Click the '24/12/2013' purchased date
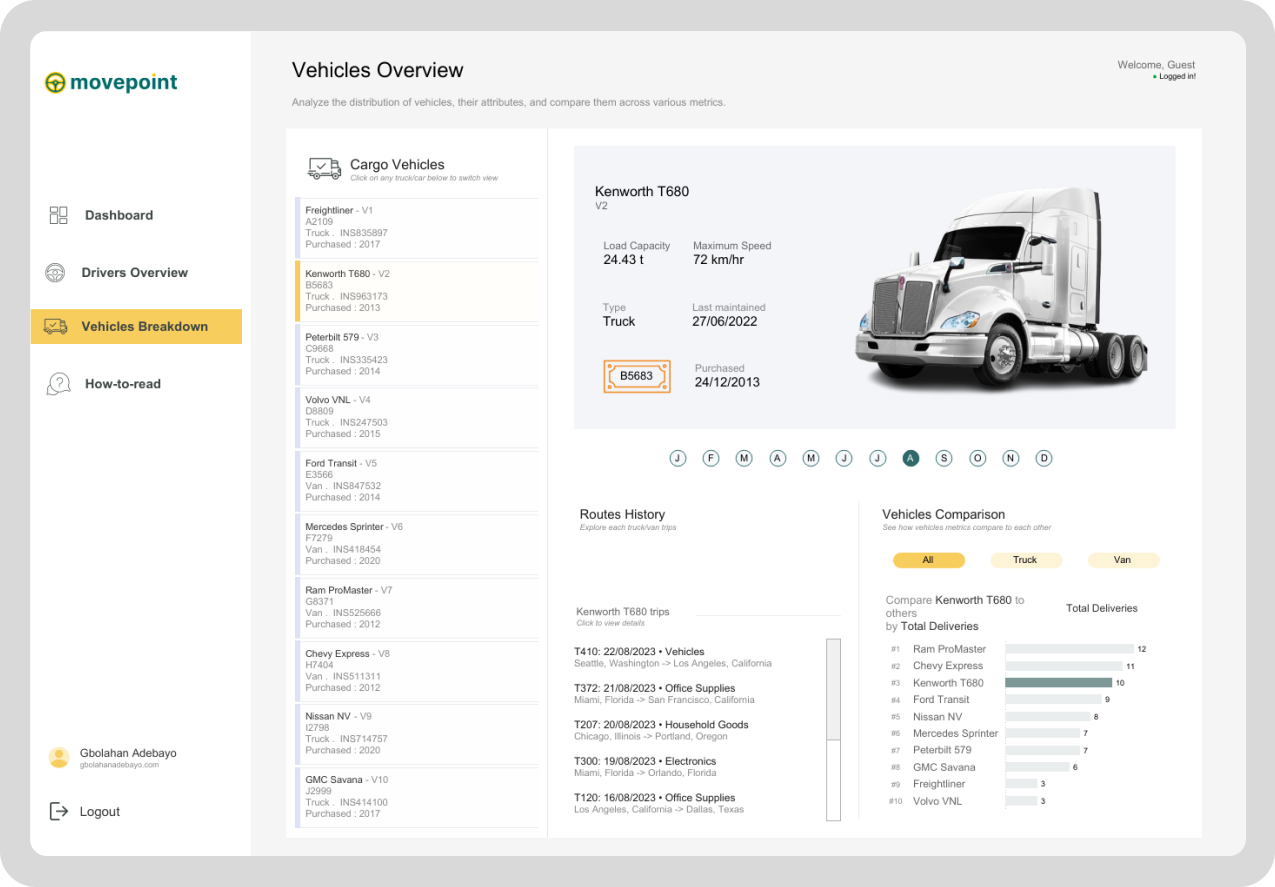The width and height of the screenshot is (1275, 887). (728, 382)
